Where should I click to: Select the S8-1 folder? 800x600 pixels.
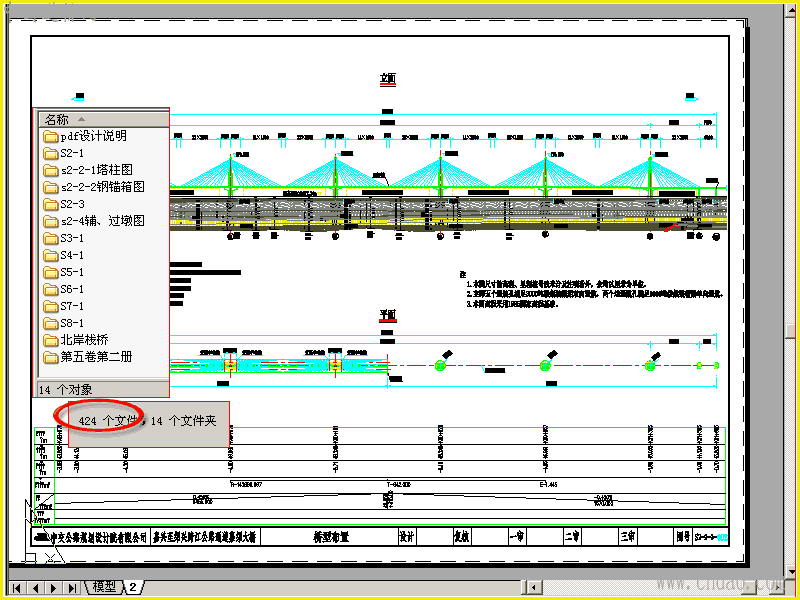click(x=64, y=323)
